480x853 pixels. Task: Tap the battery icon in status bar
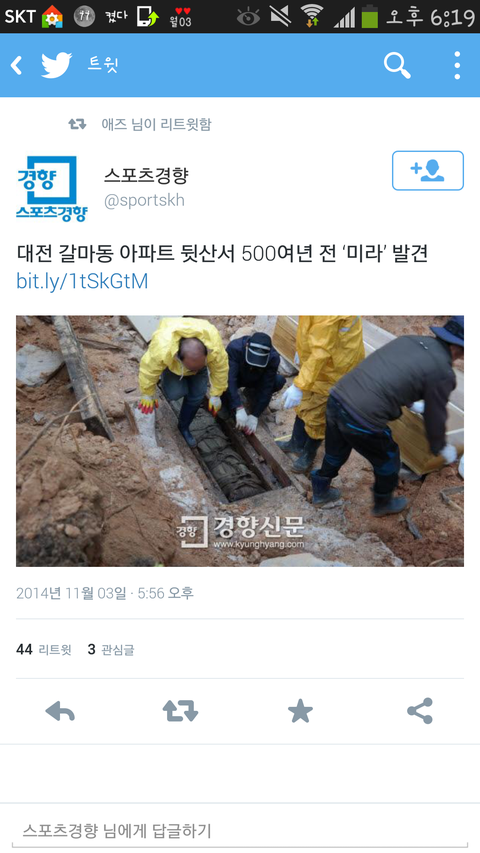point(370,16)
